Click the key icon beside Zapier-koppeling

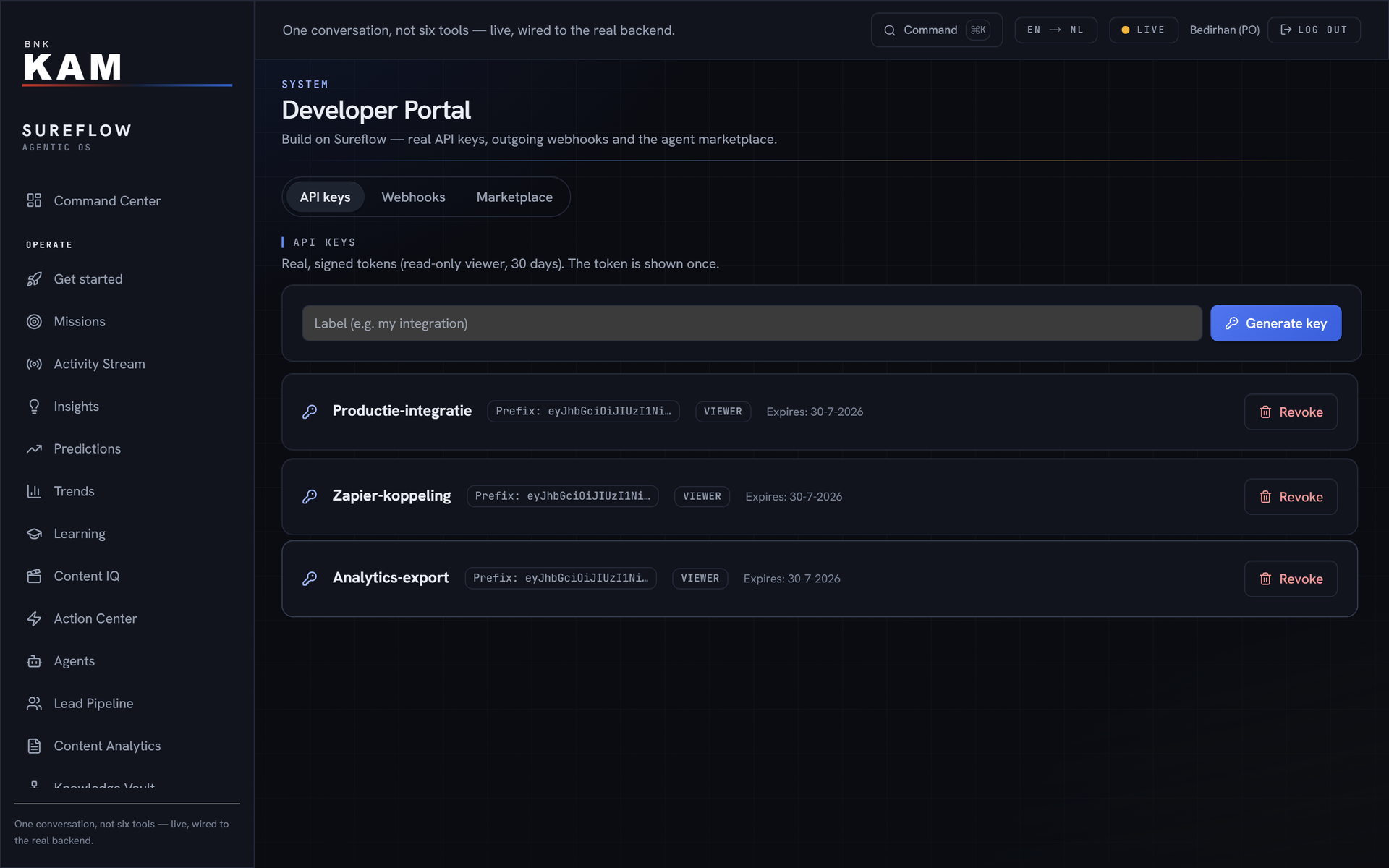click(x=310, y=497)
